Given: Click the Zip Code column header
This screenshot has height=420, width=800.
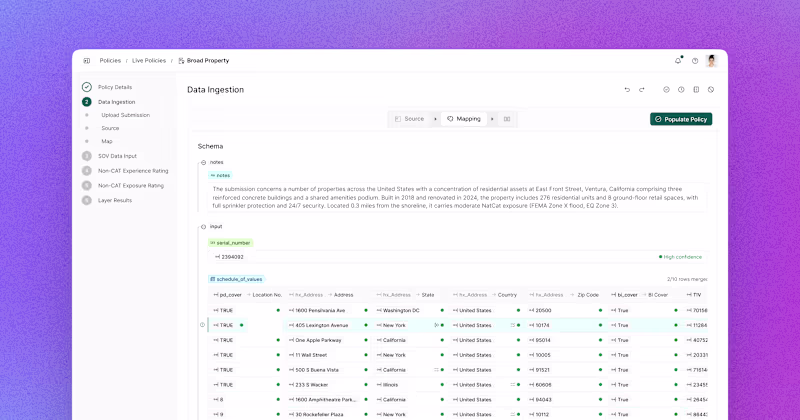Looking at the screenshot, I should point(588,295).
